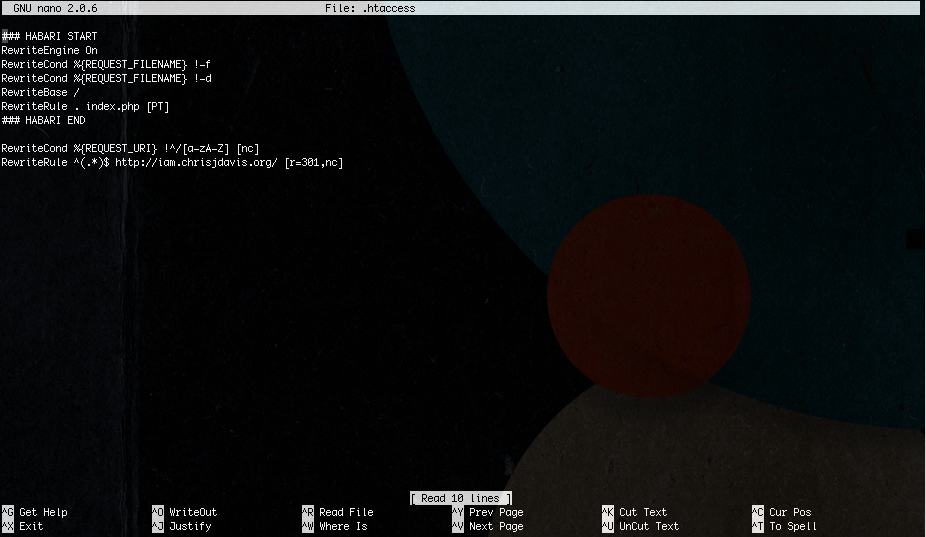Choose the ^W Where Is shortcut

pos(335,526)
